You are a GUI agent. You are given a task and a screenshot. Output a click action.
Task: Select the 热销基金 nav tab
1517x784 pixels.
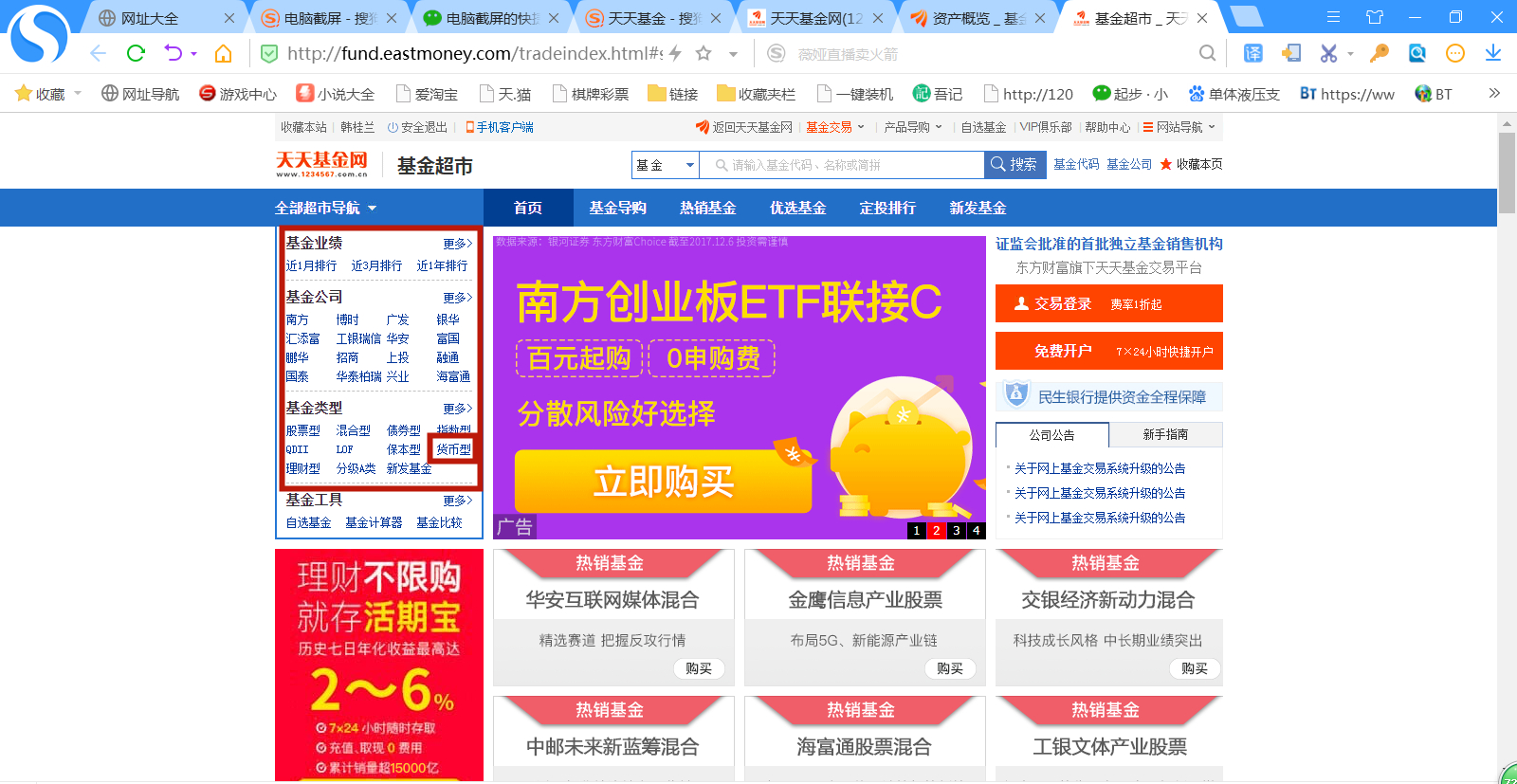707,208
